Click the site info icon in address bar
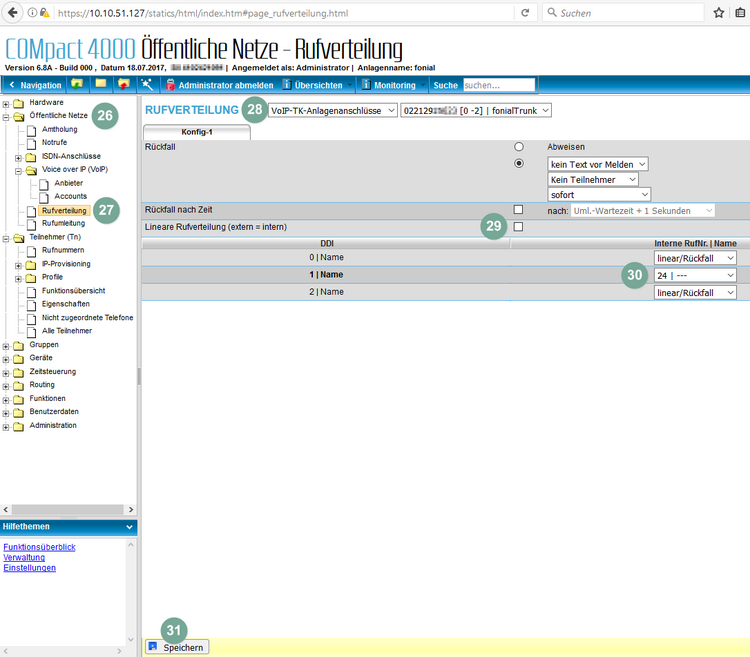Viewport: 750px width, 657px height. pos(32,13)
